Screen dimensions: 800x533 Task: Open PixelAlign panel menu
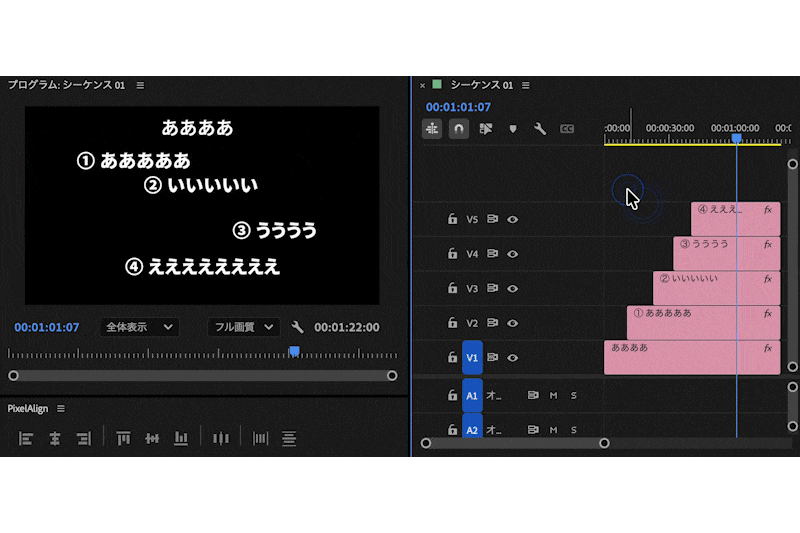pos(61,409)
